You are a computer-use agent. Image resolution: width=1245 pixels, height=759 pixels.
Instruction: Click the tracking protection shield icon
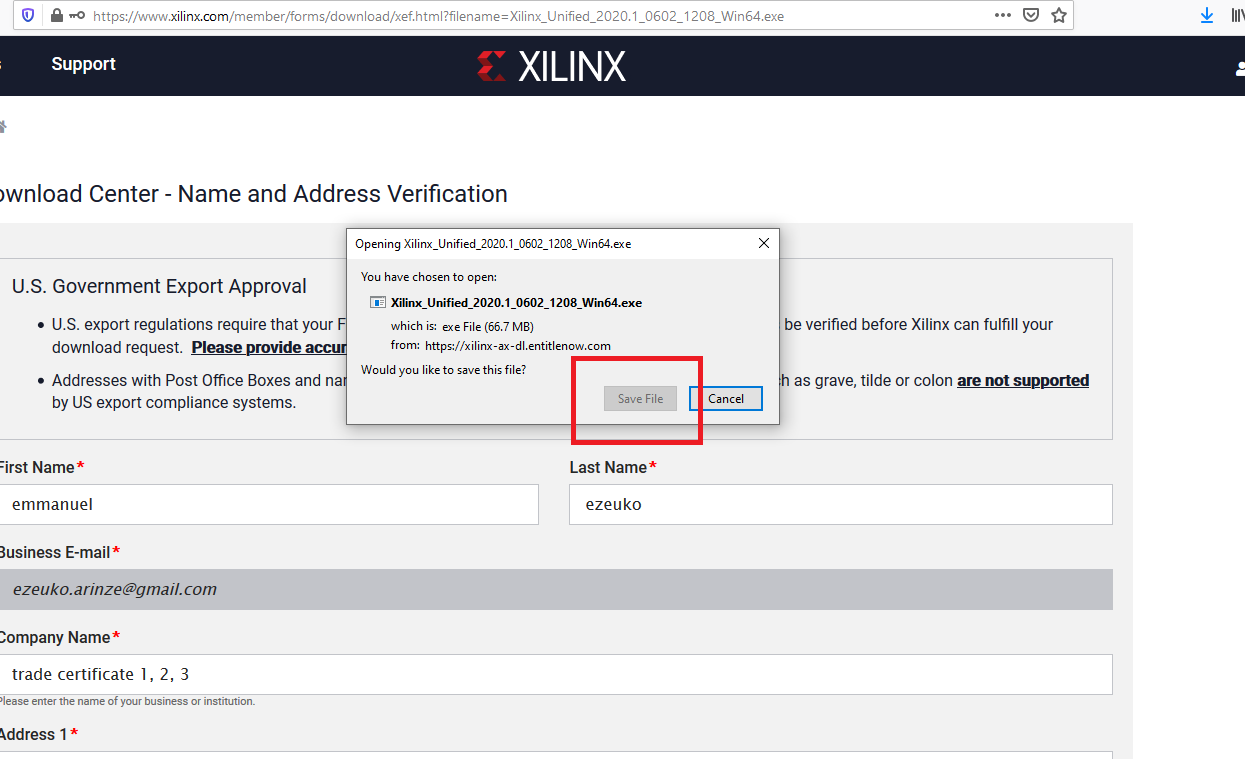tap(28, 16)
